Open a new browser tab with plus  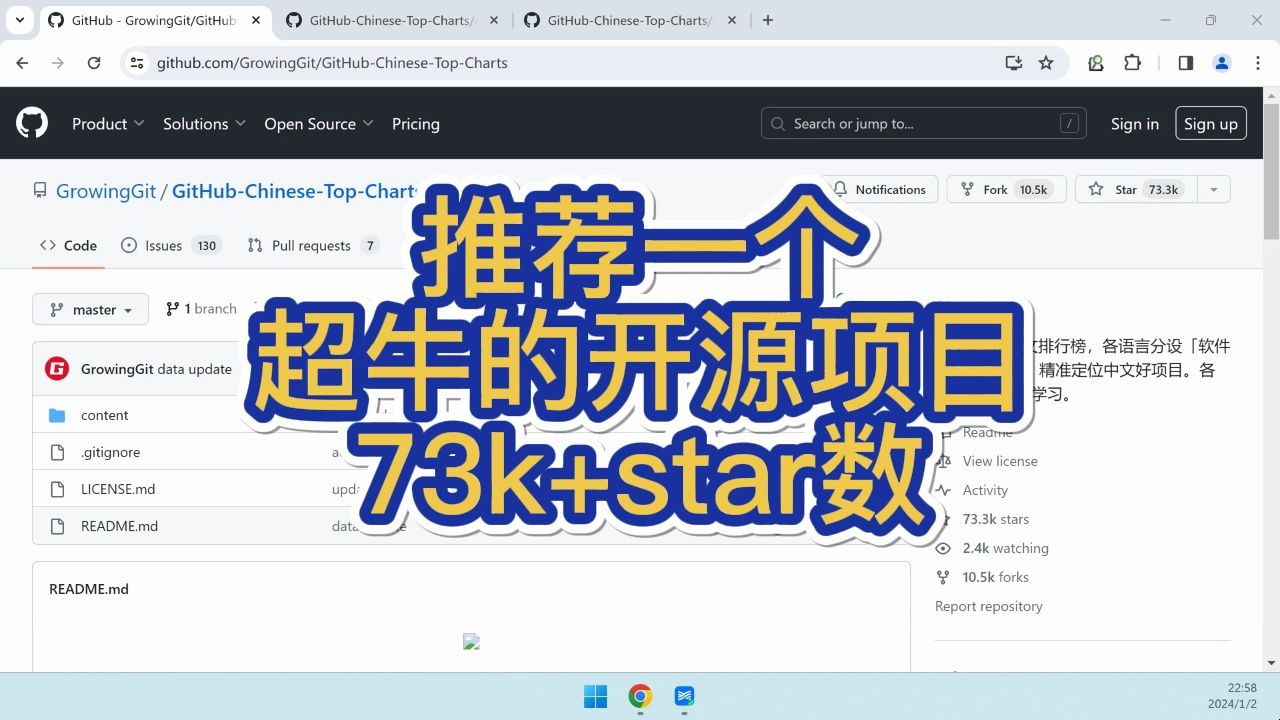point(768,20)
